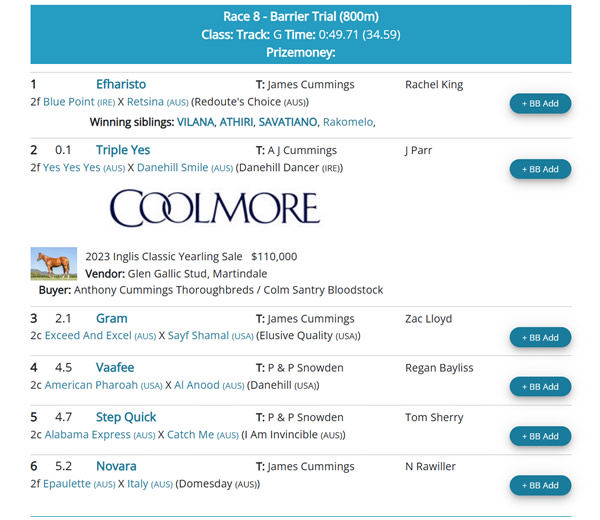Open sire Exceed And Excel link
Screen dimensions: 600x520
86,336
